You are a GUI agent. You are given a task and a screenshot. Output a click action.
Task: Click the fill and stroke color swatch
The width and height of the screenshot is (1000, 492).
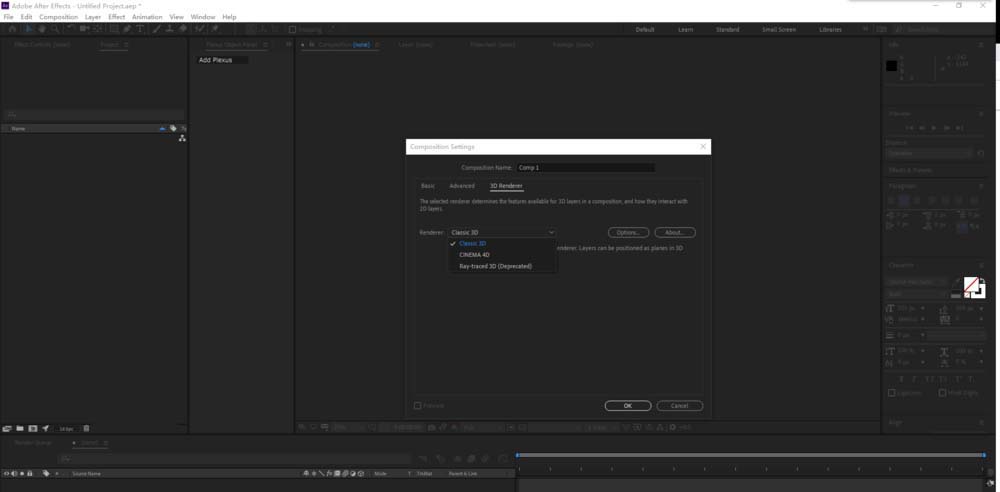click(x=974, y=288)
